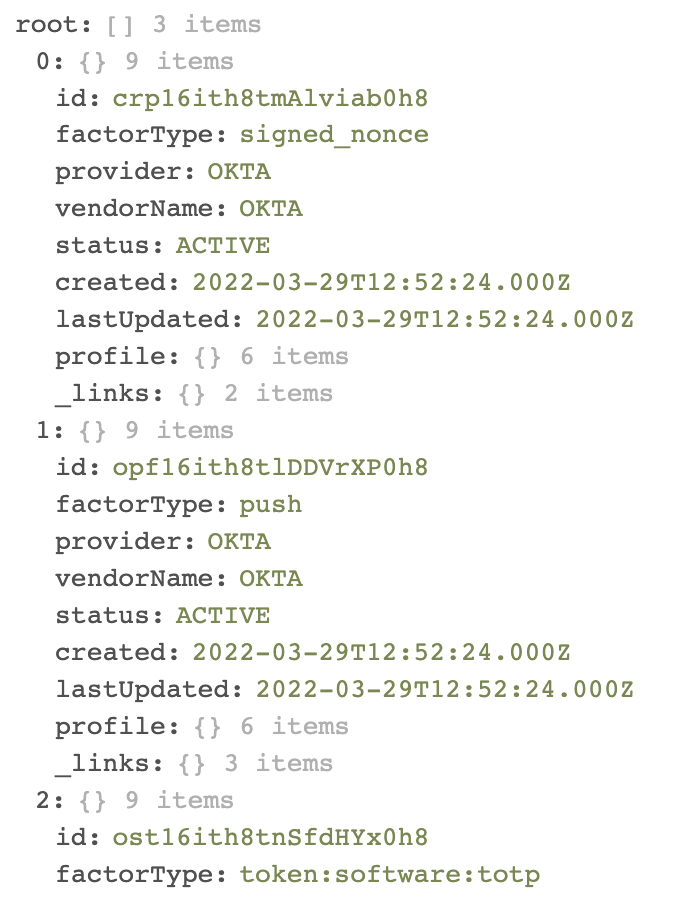The image size is (674, 898).
Task: Click the token:software:totp value
Action: coord(389,874)
